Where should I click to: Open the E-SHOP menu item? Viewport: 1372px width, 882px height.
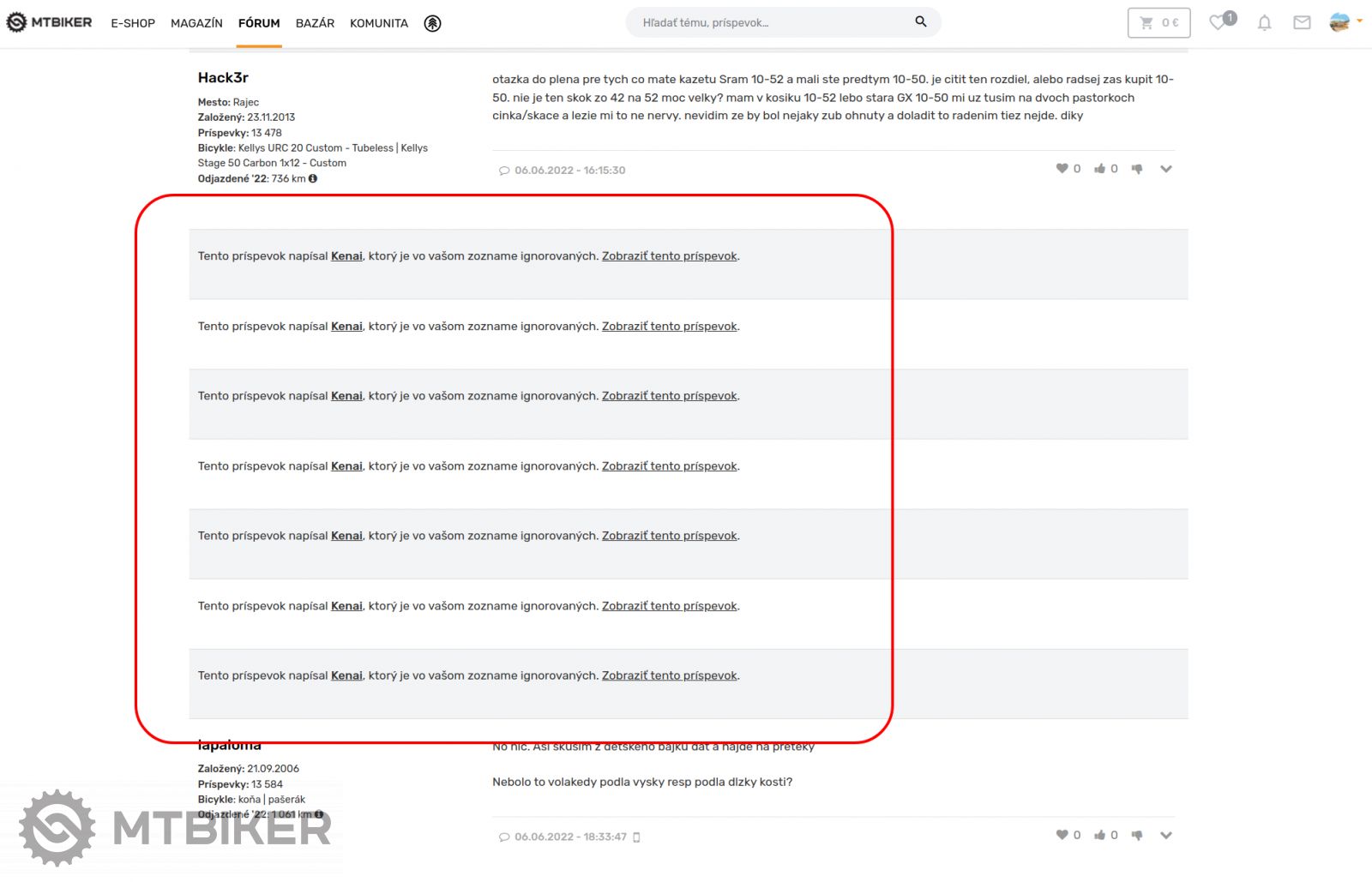133,23
